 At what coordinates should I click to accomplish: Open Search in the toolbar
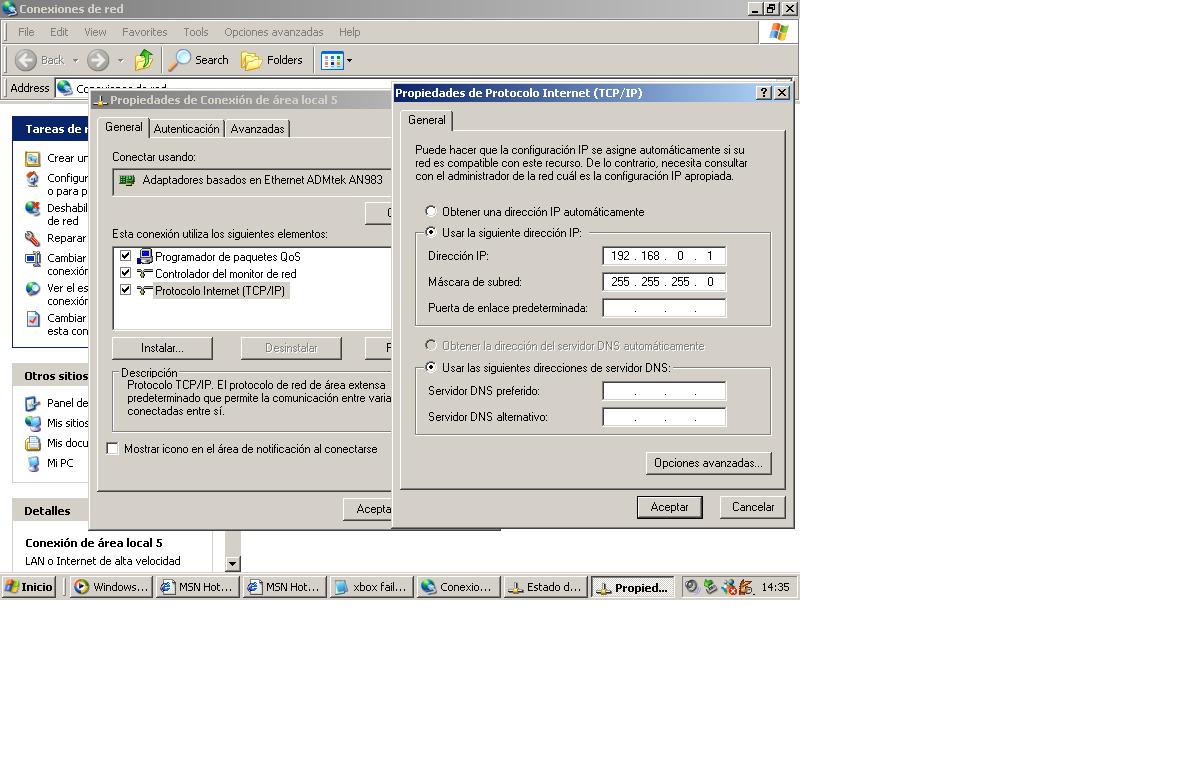pos(199,59)
